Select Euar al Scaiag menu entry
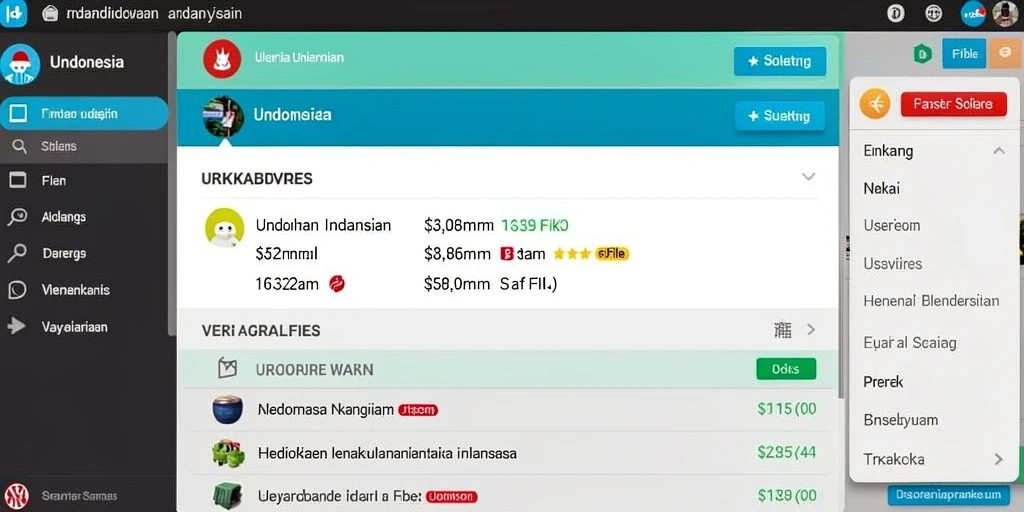This screenshot has width=1024, height=512. pyautogui.click(x=910, y=343)
